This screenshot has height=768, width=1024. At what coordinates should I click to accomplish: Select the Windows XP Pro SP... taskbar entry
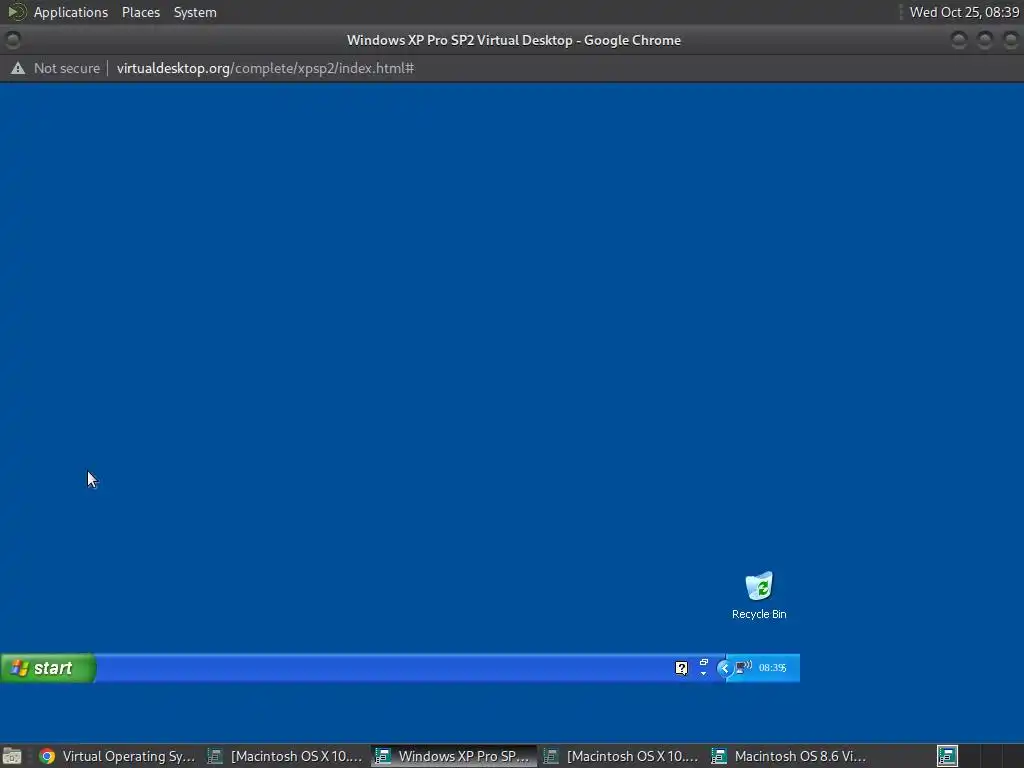pos(454,756)
